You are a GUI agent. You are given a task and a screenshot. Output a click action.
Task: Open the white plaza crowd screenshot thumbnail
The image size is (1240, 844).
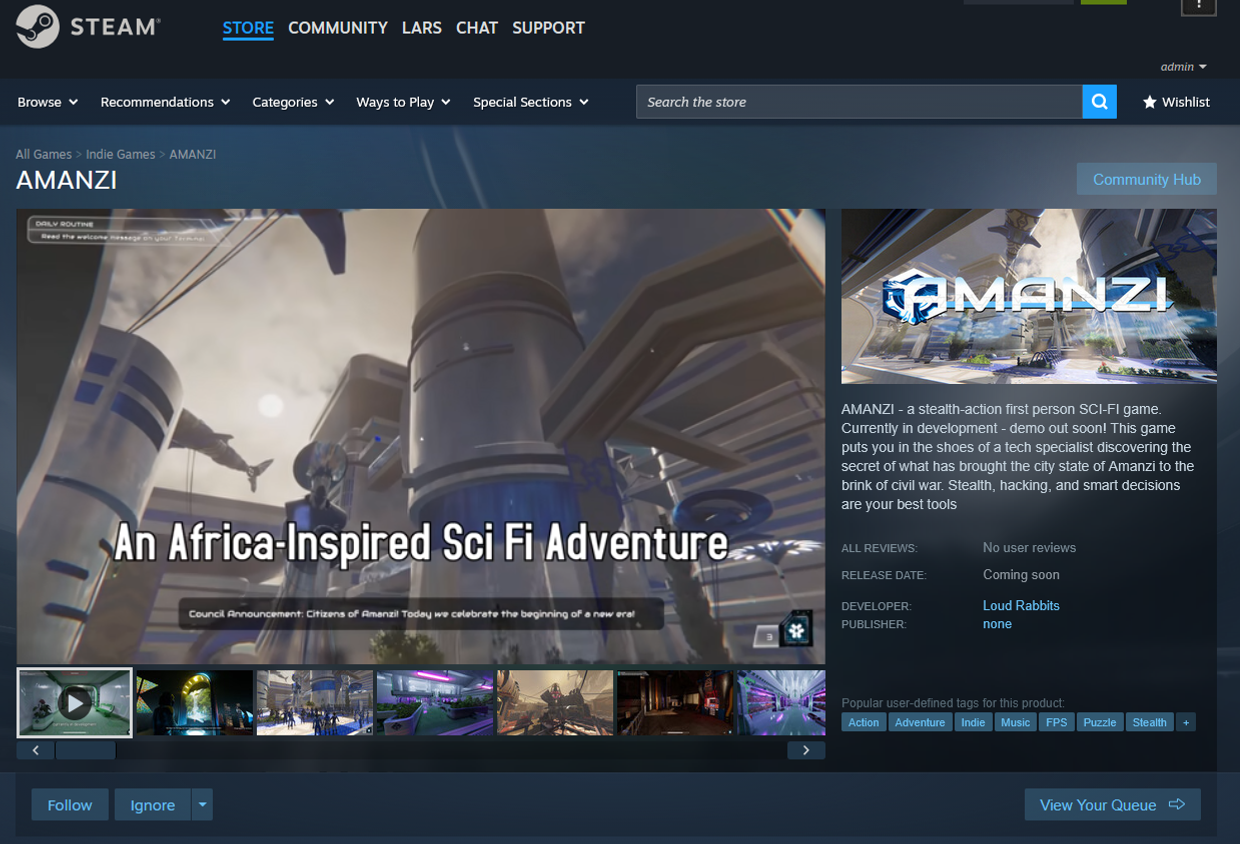315,703
